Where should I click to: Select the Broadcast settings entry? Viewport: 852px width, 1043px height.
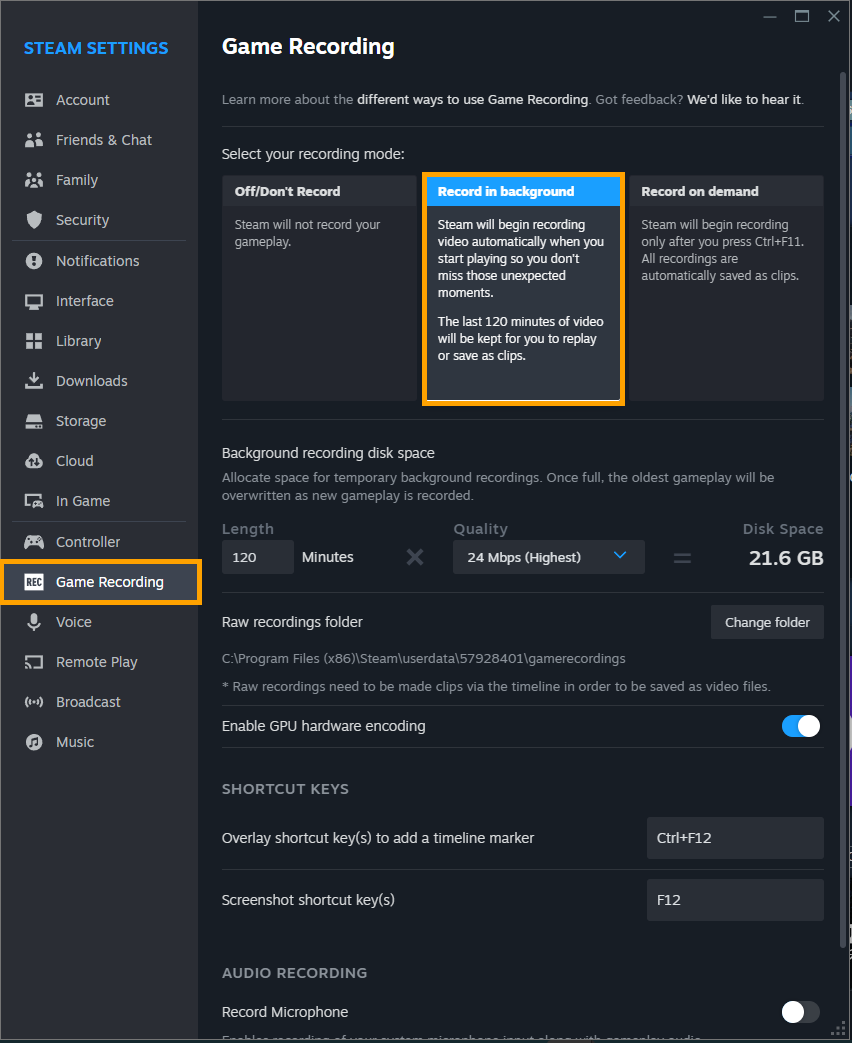tap(99, 702)
